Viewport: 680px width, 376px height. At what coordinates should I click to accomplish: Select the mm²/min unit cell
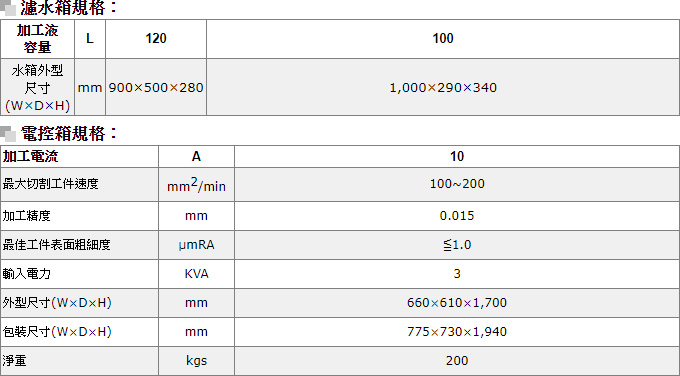pyautogui.click(x=196, y=185)
